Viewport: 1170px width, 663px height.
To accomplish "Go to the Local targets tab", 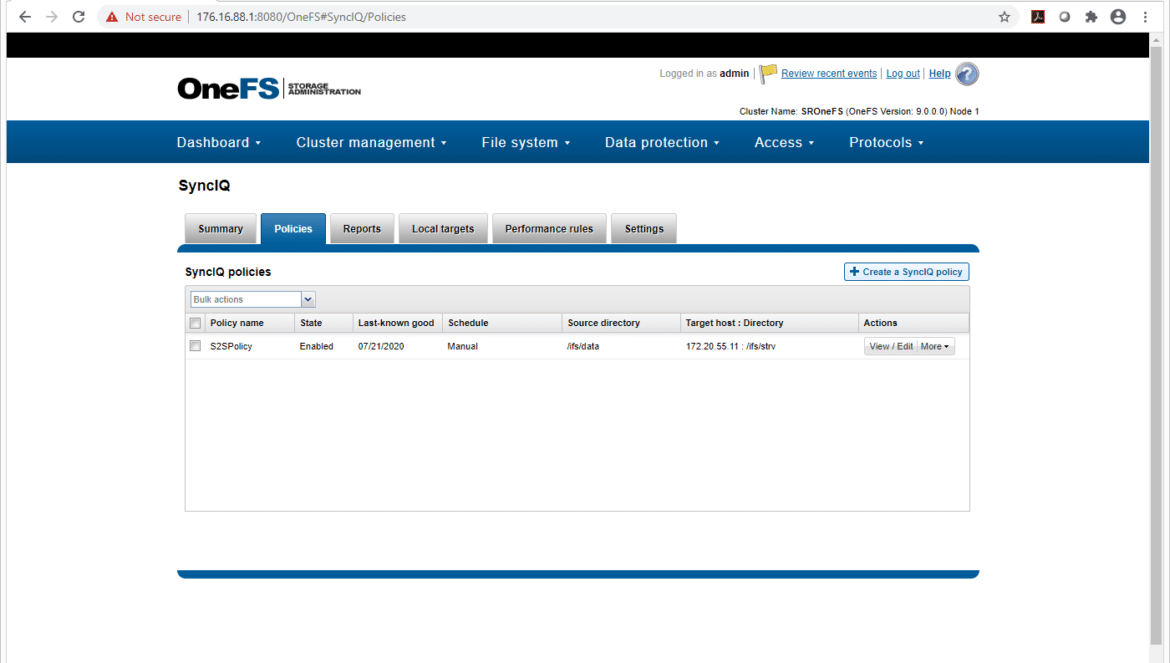I will click(442, 229).
